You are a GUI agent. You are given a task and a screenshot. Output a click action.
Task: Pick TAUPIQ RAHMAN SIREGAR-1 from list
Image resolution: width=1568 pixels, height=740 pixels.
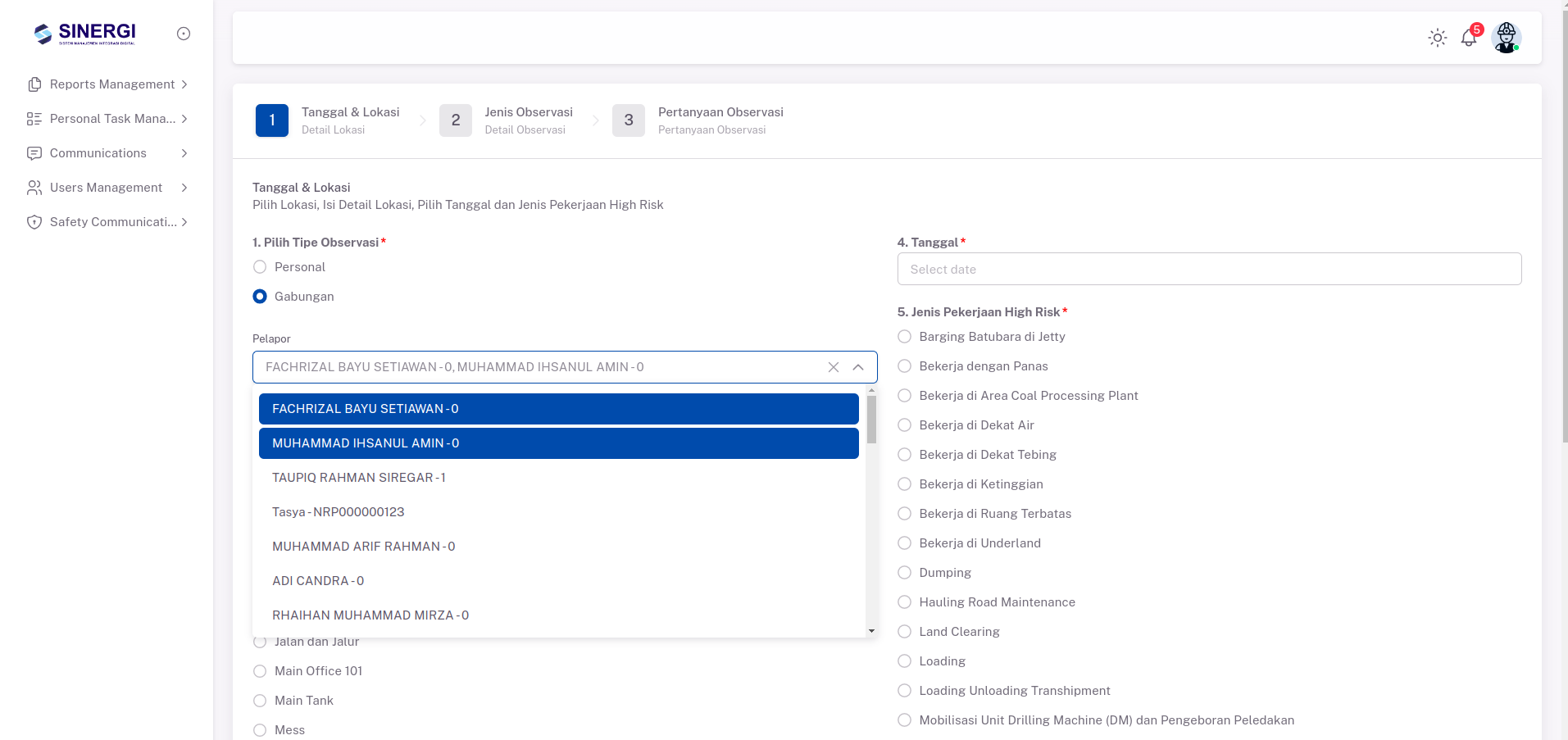559,478
